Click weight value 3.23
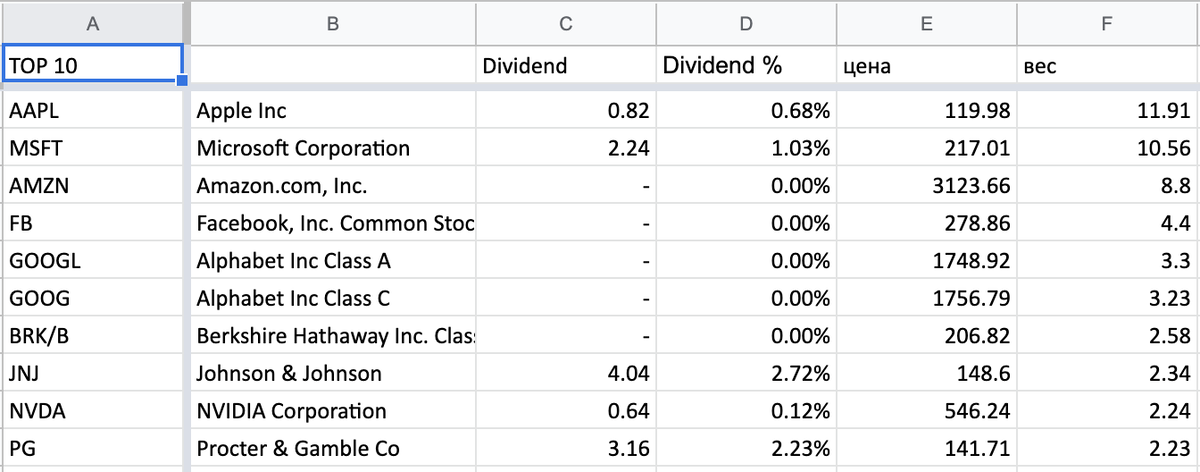This screenshot has width=1200, height=472. coord(1107,298)
